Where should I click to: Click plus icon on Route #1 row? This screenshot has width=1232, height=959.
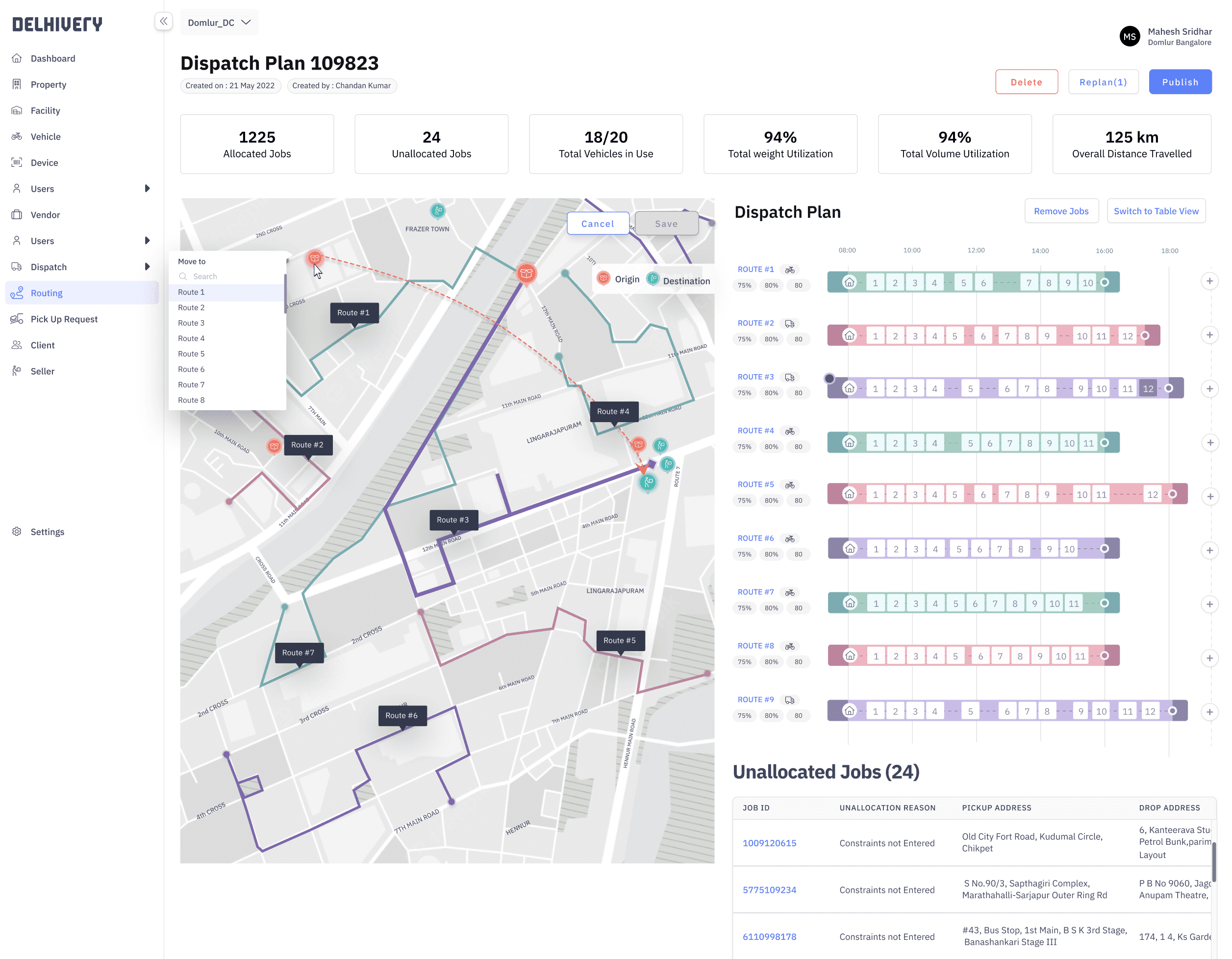[x=1209, y=281]
